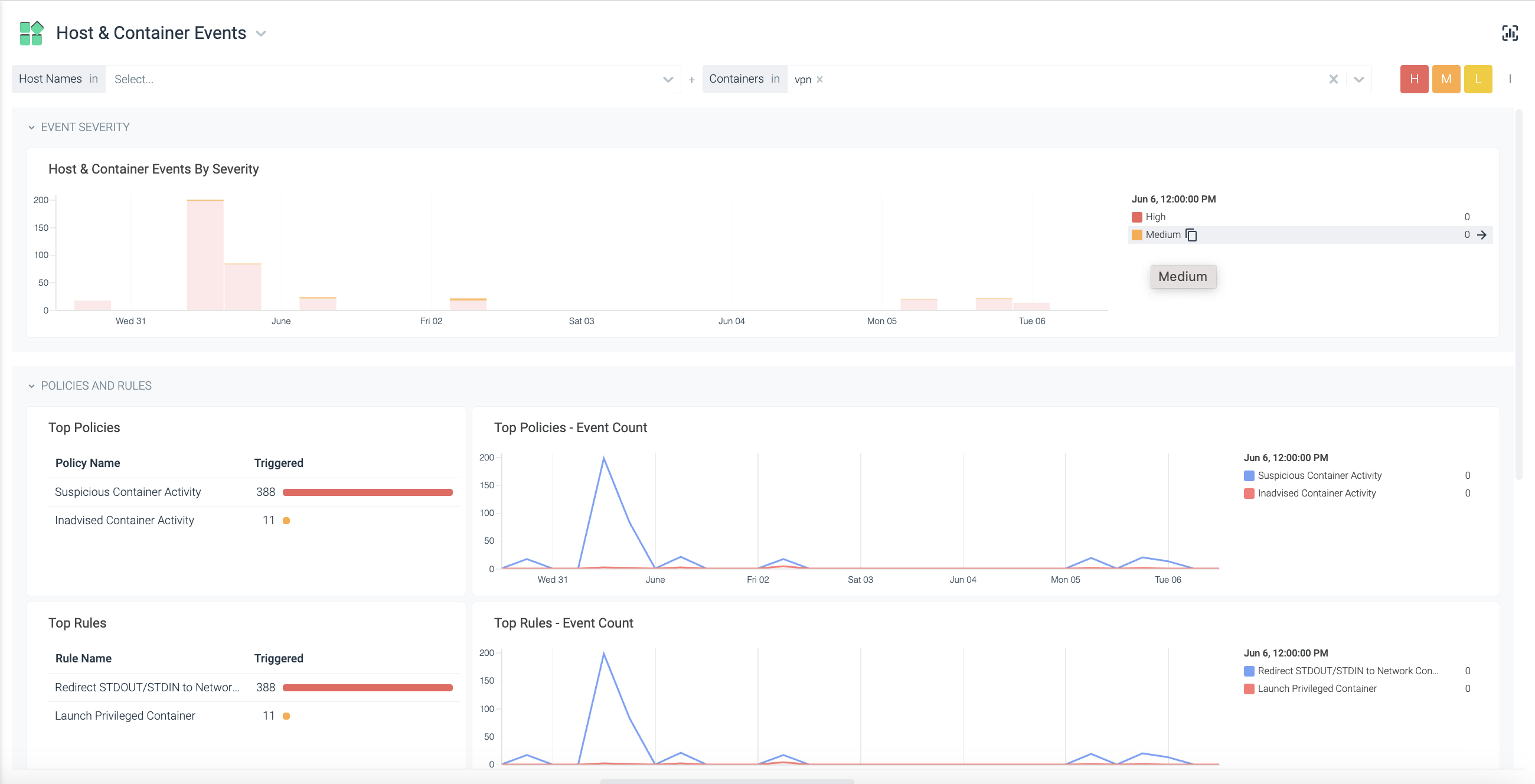Open the scan/capture icon top right
This screenshot has height=784, width=1535.
click(1510, 33)
